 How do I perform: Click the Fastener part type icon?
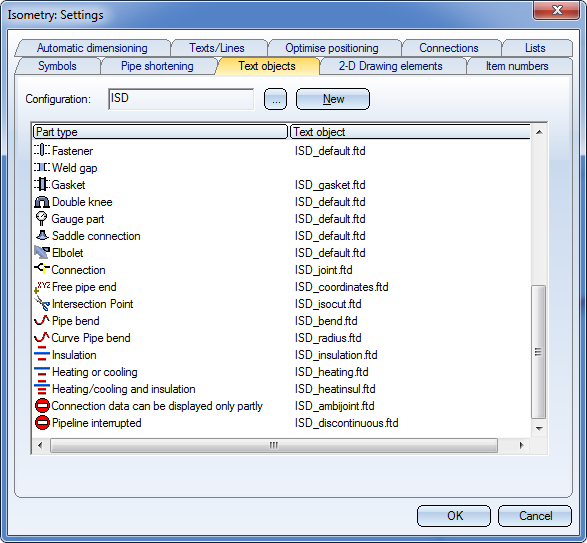pyautogui.click(x=42, y=151)
